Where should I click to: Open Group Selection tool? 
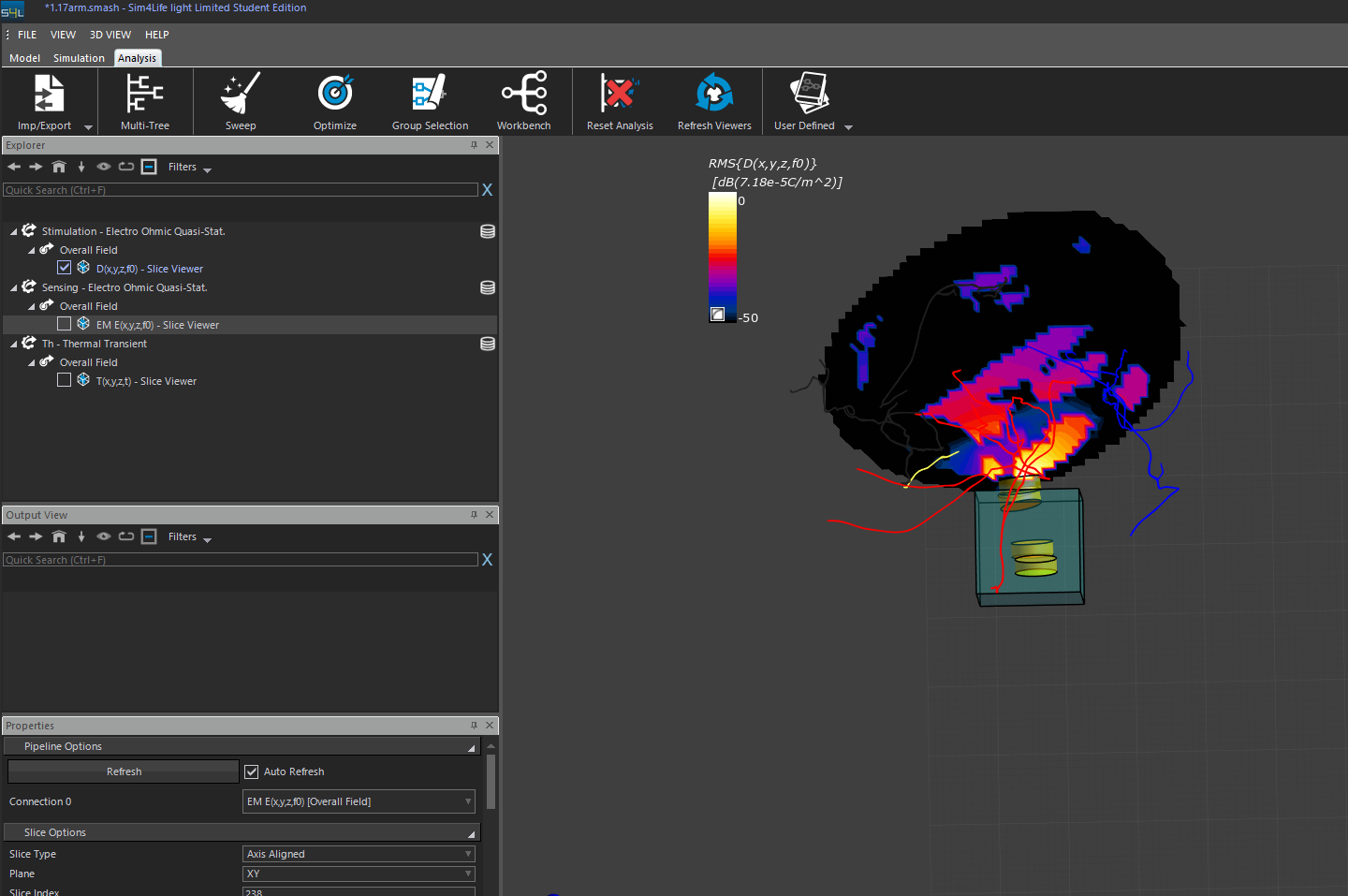(430, 101)
